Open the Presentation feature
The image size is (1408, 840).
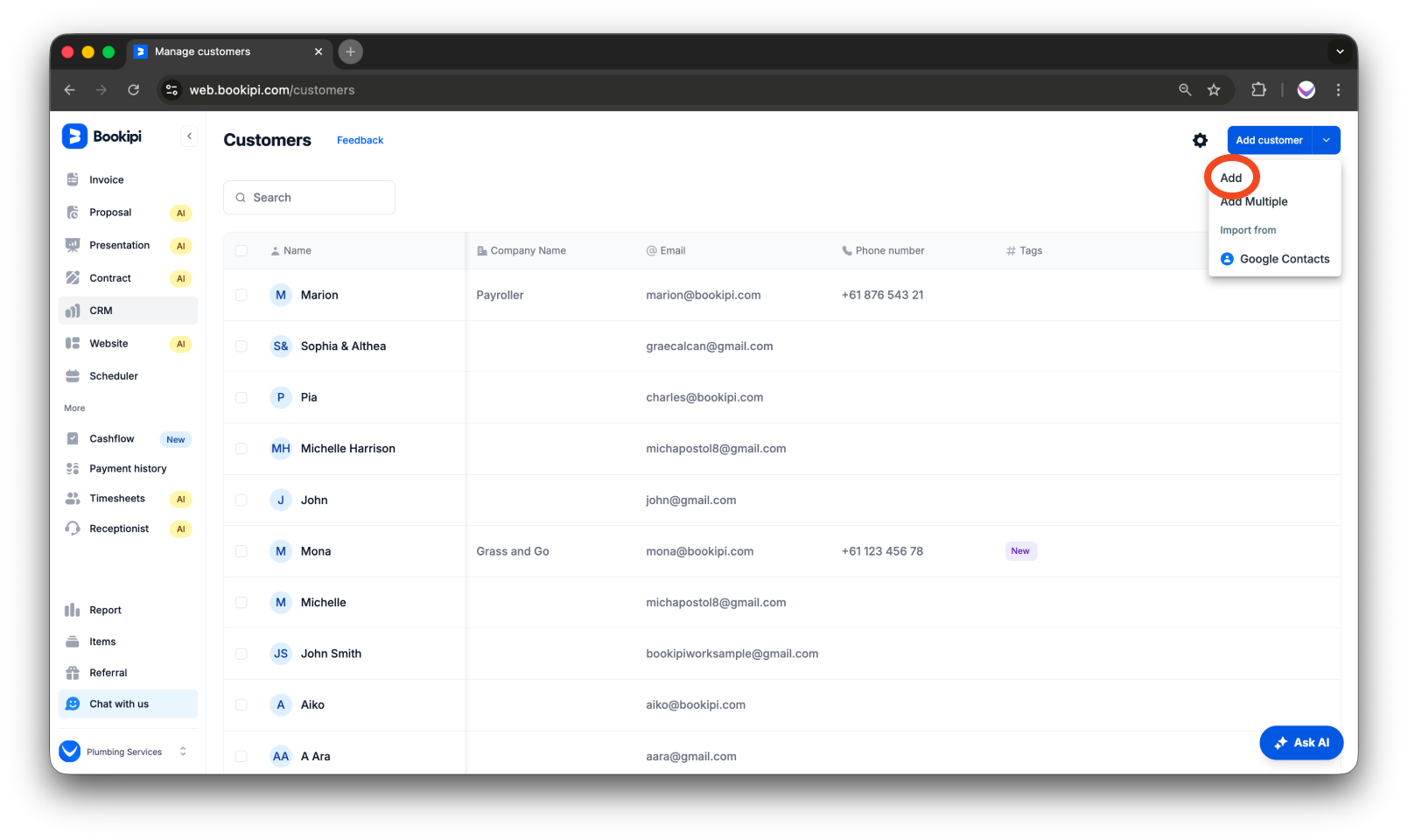(120, 245)
